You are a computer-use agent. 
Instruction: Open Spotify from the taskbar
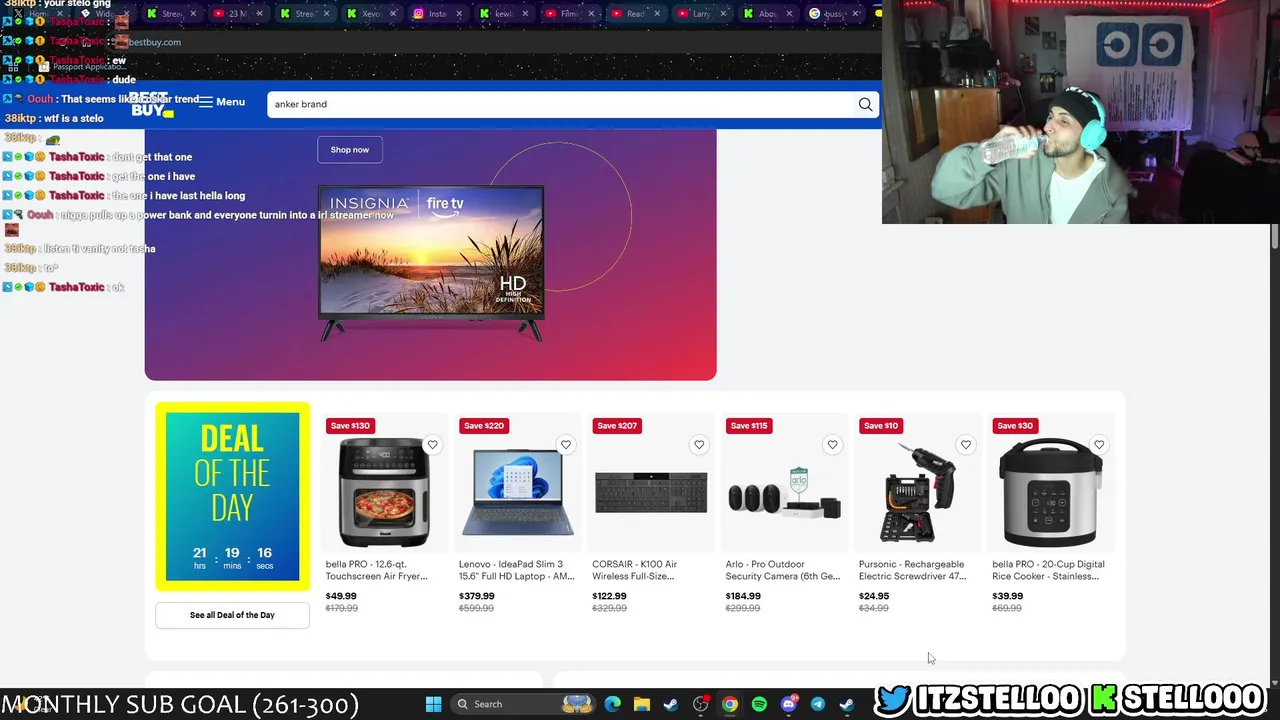coord(759,704)
